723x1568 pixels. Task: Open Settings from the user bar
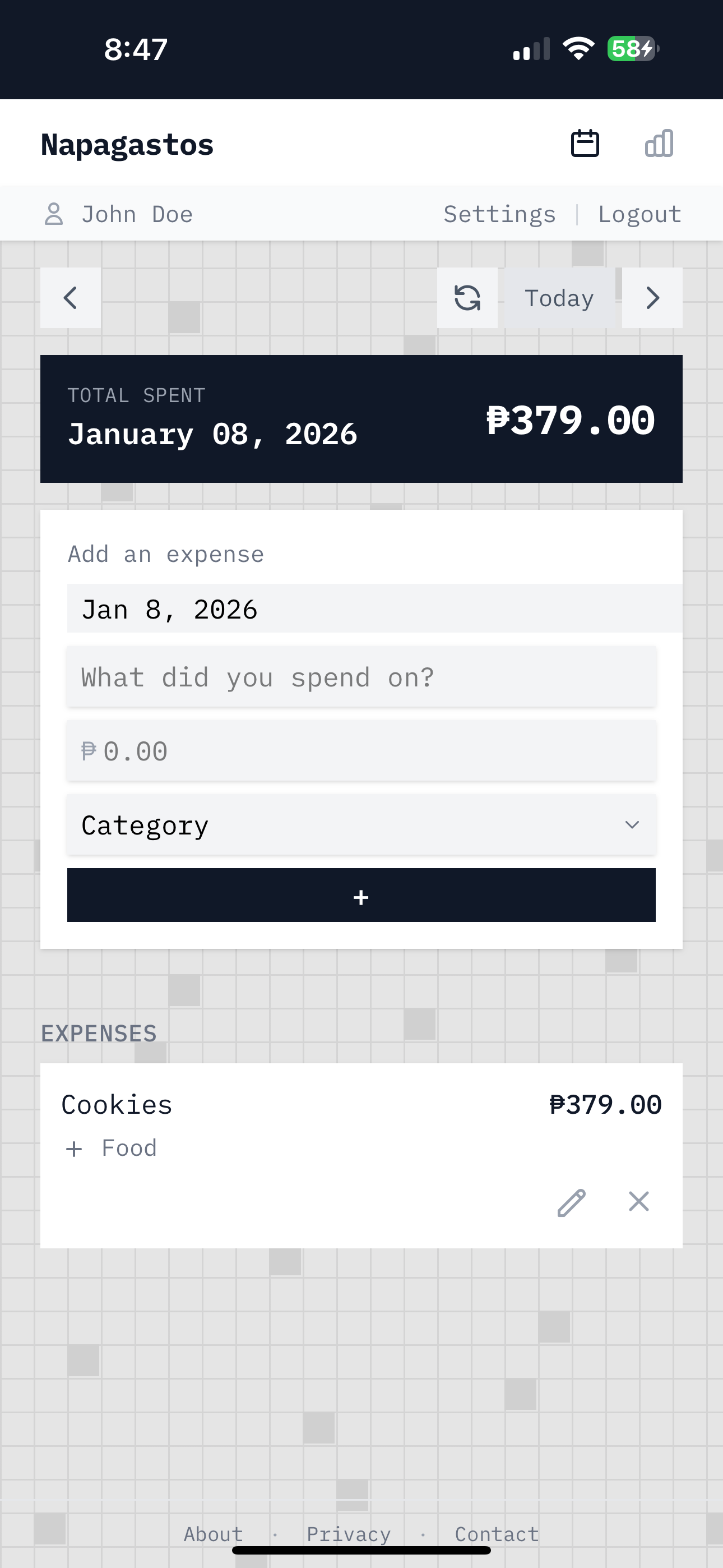[499, 214]
